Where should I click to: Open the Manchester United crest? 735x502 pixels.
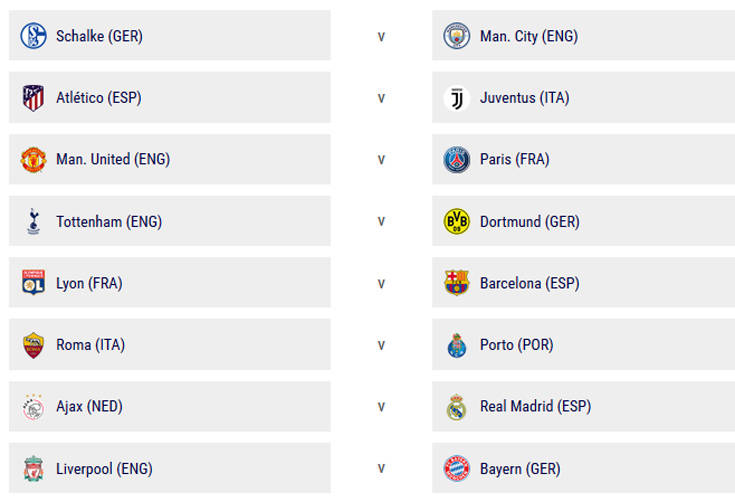[x=33, y=160]
